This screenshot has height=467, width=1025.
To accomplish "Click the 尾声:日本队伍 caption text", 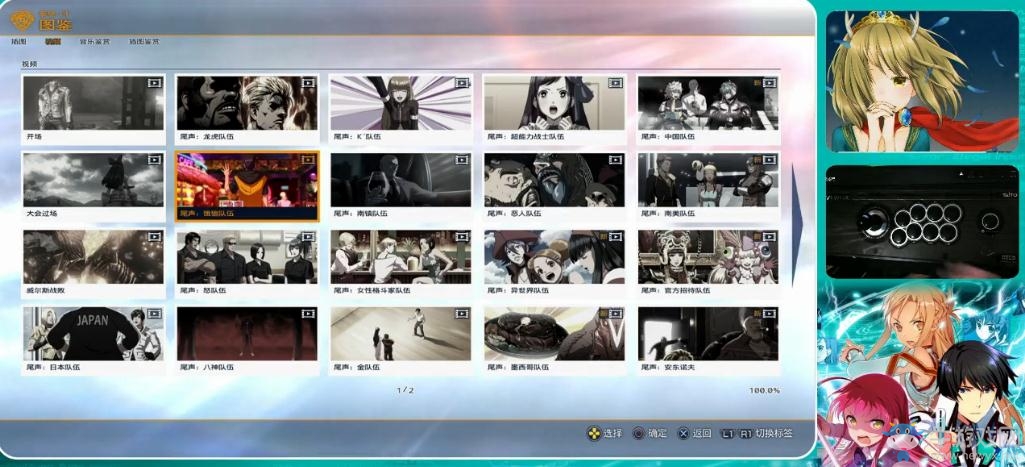I will pyautogui.click(x=54, y=368).
